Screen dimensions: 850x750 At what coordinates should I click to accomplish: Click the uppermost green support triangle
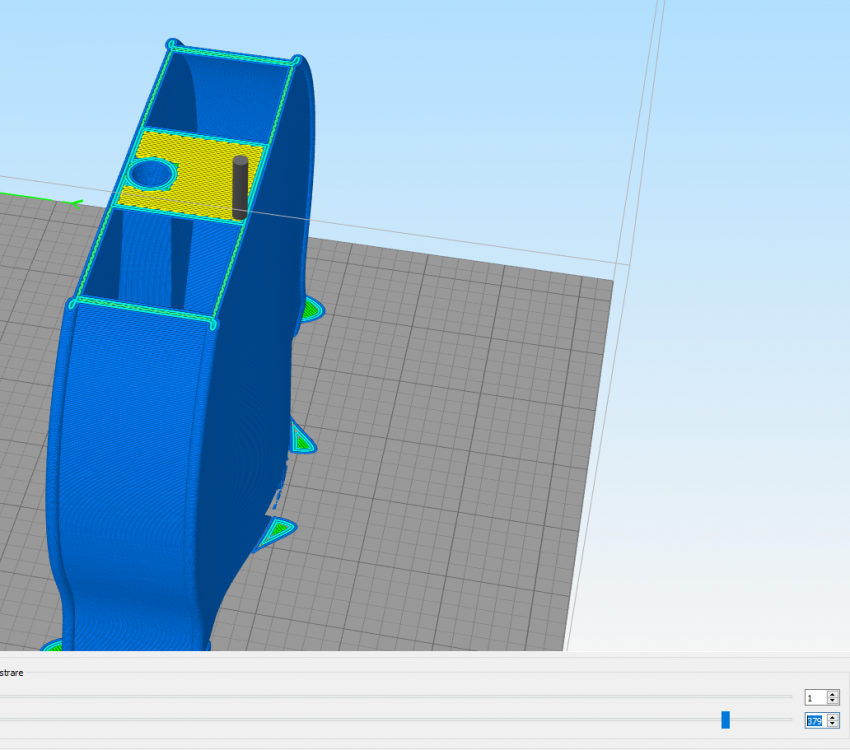[x=311, y=309]
